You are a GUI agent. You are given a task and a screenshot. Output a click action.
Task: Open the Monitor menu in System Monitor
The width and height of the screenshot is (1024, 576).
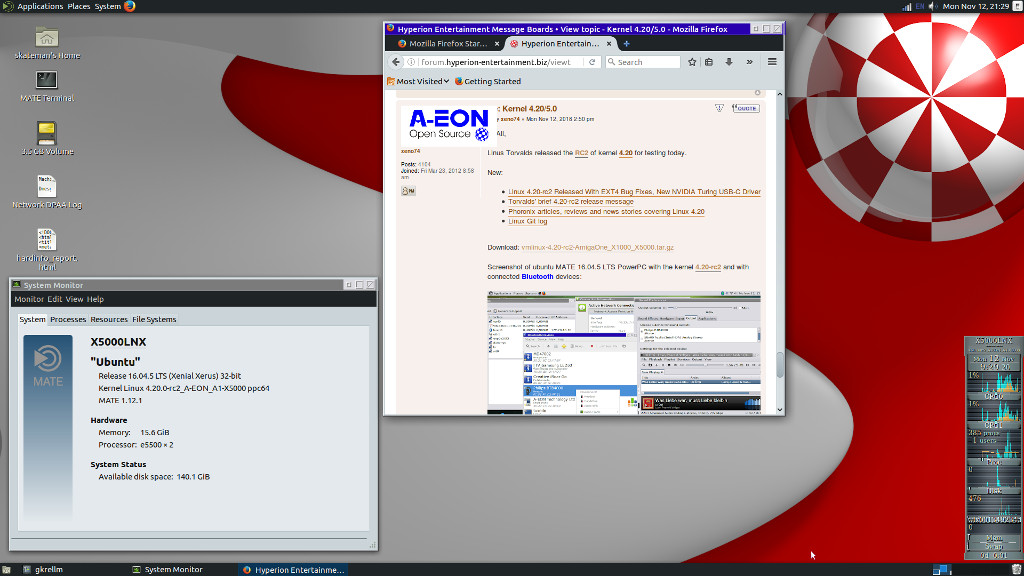(x=29, y=299)
